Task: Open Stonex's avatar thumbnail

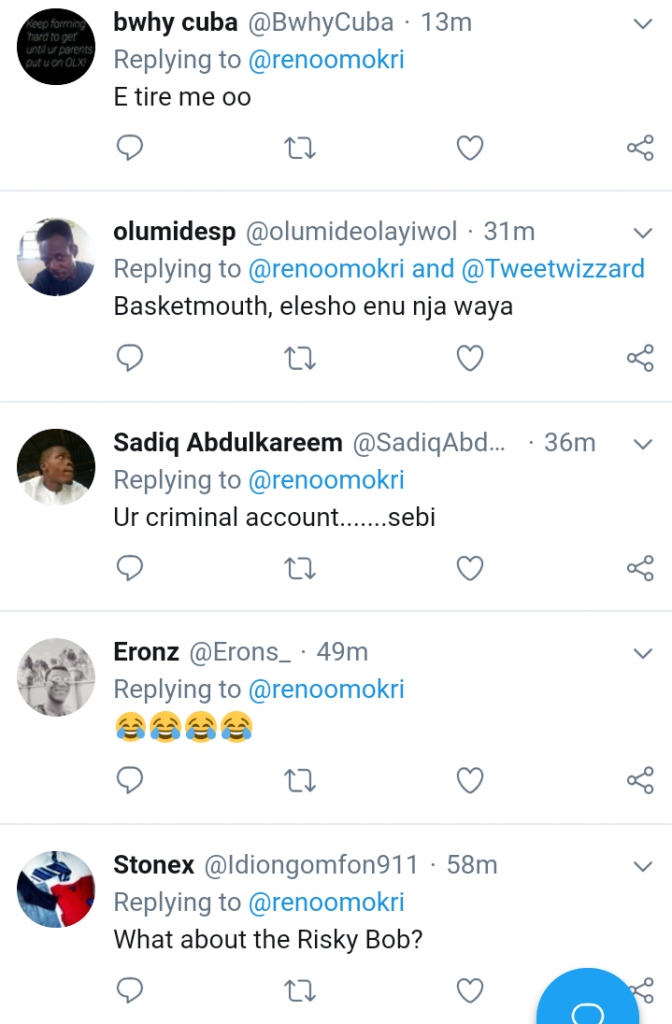Action: click(56, 889)
